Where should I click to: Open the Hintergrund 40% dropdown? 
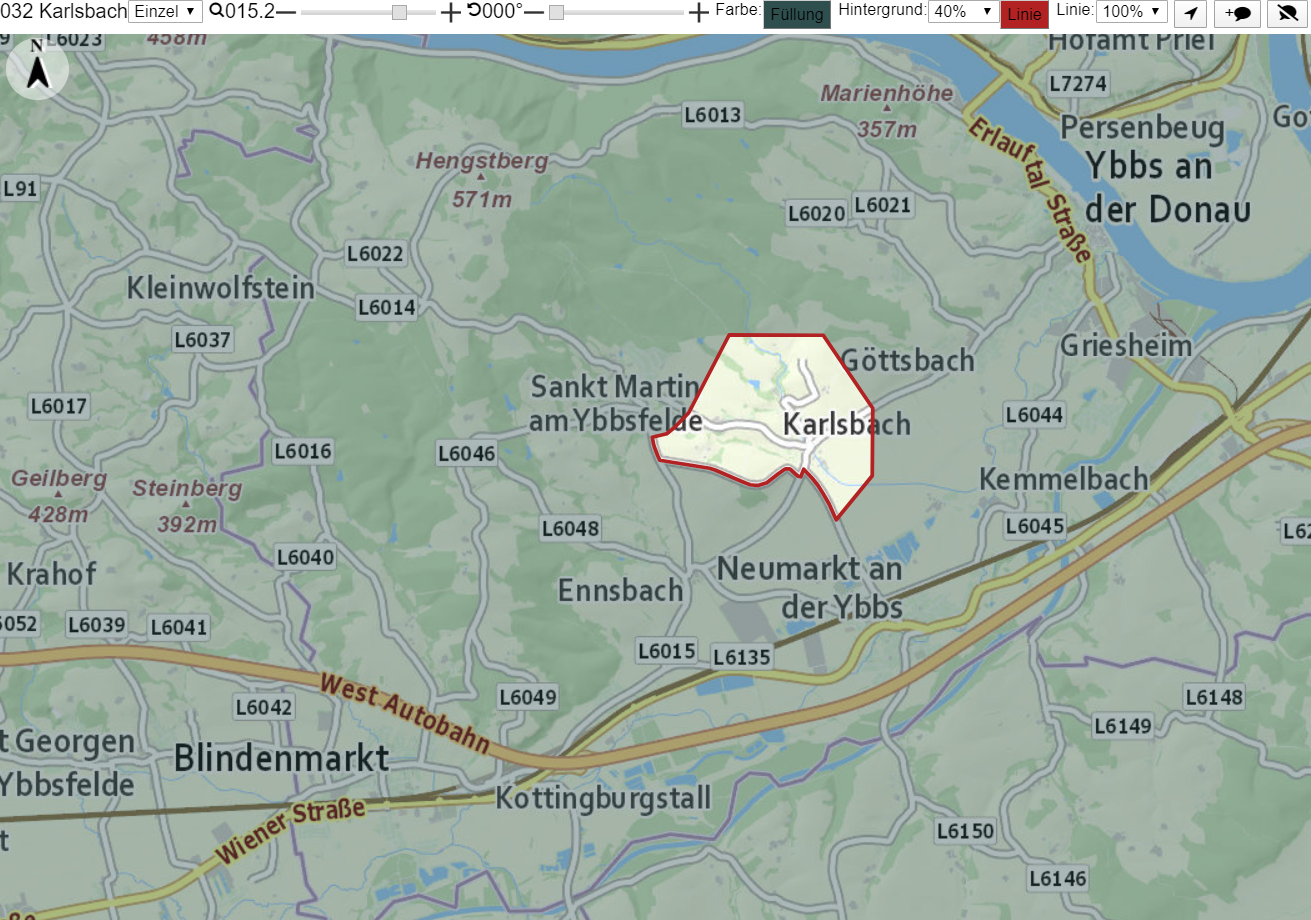tap(964, 12)
